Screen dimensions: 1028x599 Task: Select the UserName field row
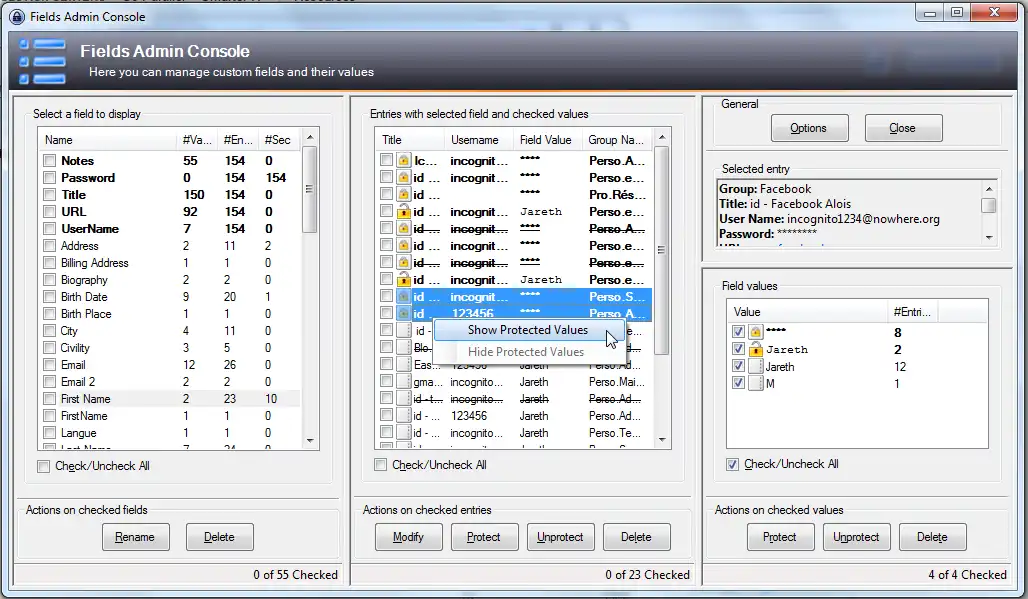(170, 229)
